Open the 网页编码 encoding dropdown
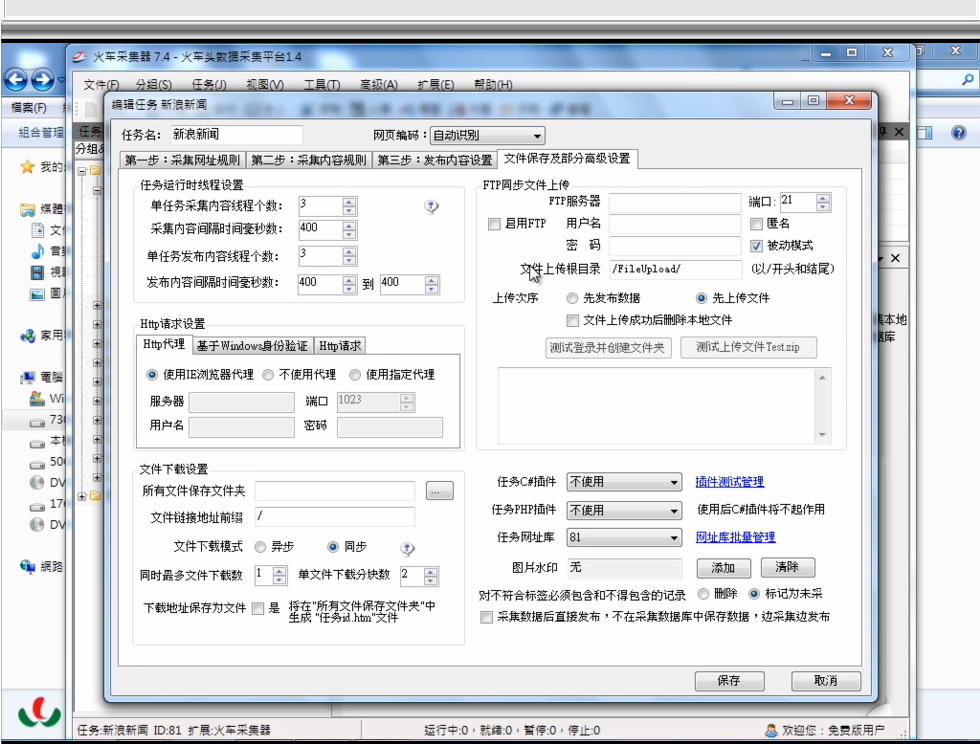Image resolution: width=980 pixels, height=744 pixels. click(488, 135)
